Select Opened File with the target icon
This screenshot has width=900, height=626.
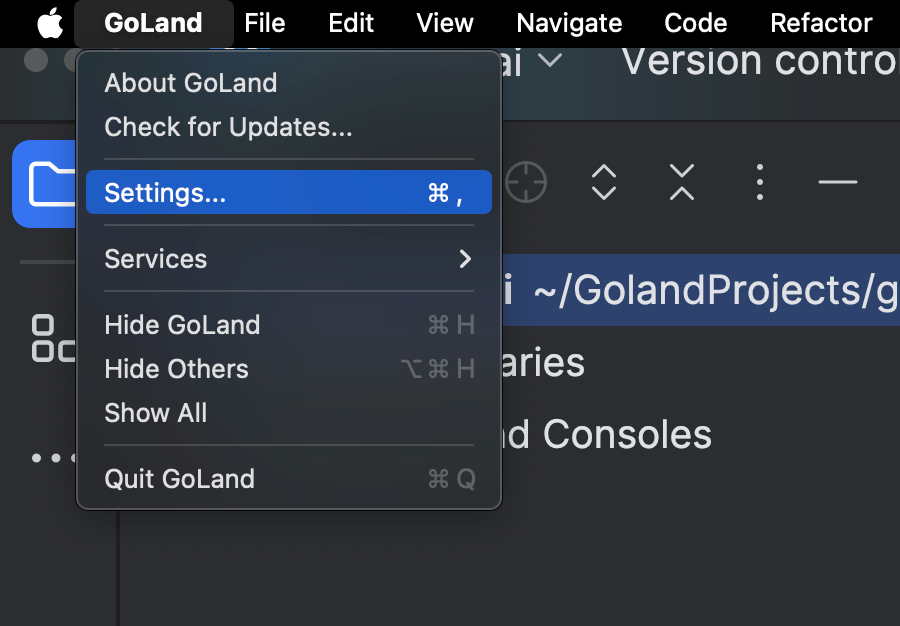[526, 182]
